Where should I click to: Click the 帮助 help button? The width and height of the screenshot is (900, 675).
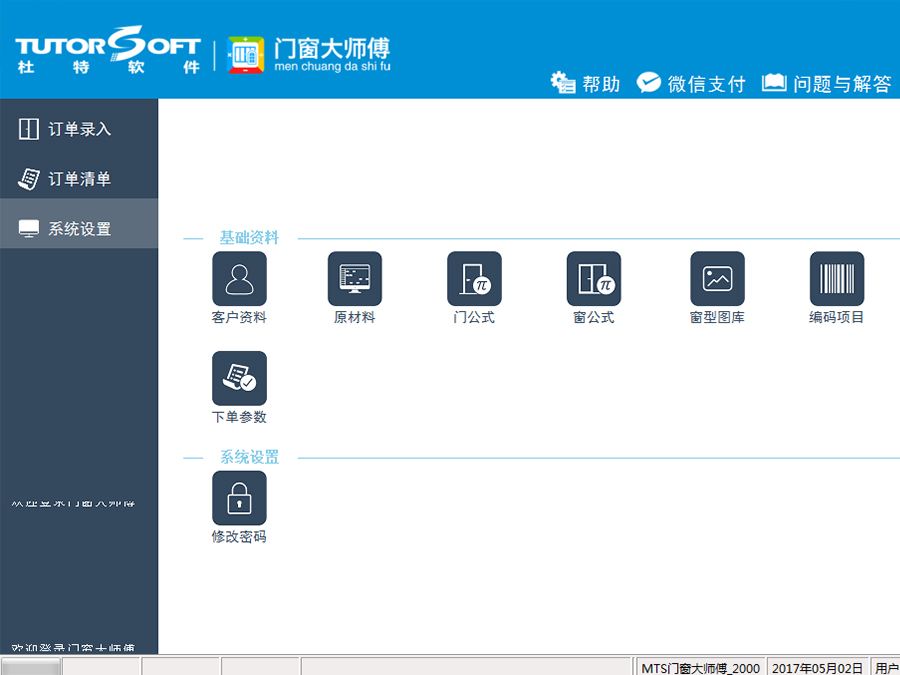tap(585, 84)
